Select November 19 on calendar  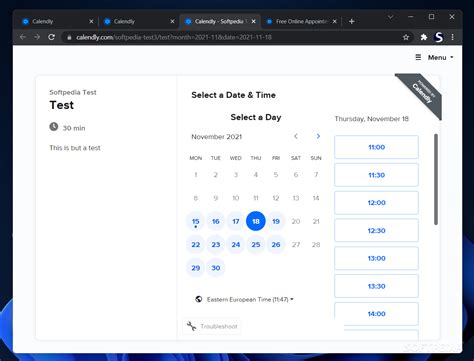(x=276, y=221)
